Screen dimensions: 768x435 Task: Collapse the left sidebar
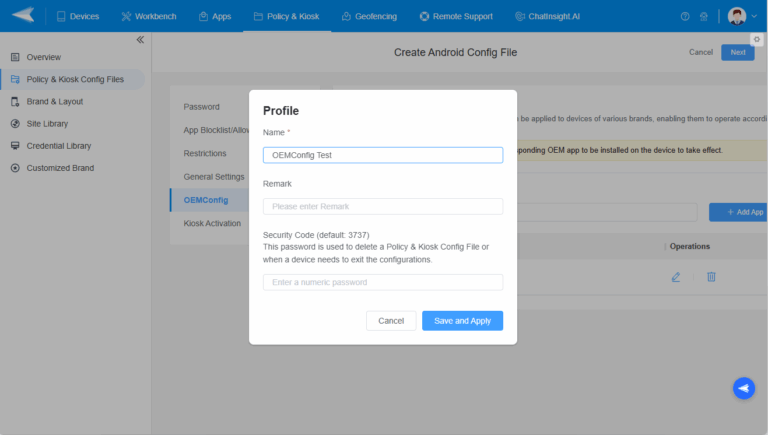140,40
